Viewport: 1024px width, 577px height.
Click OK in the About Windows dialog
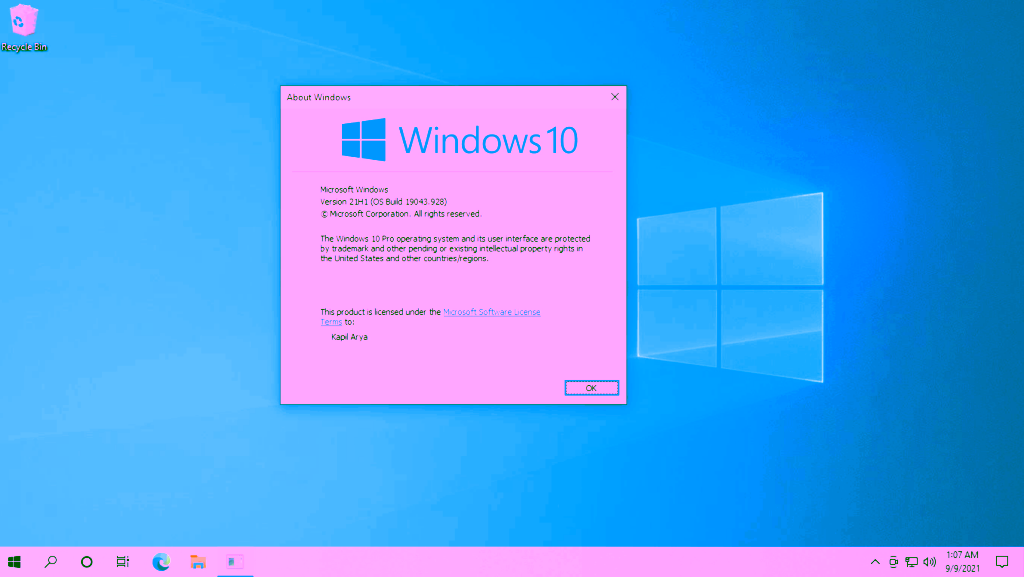[x=591, y=388]
